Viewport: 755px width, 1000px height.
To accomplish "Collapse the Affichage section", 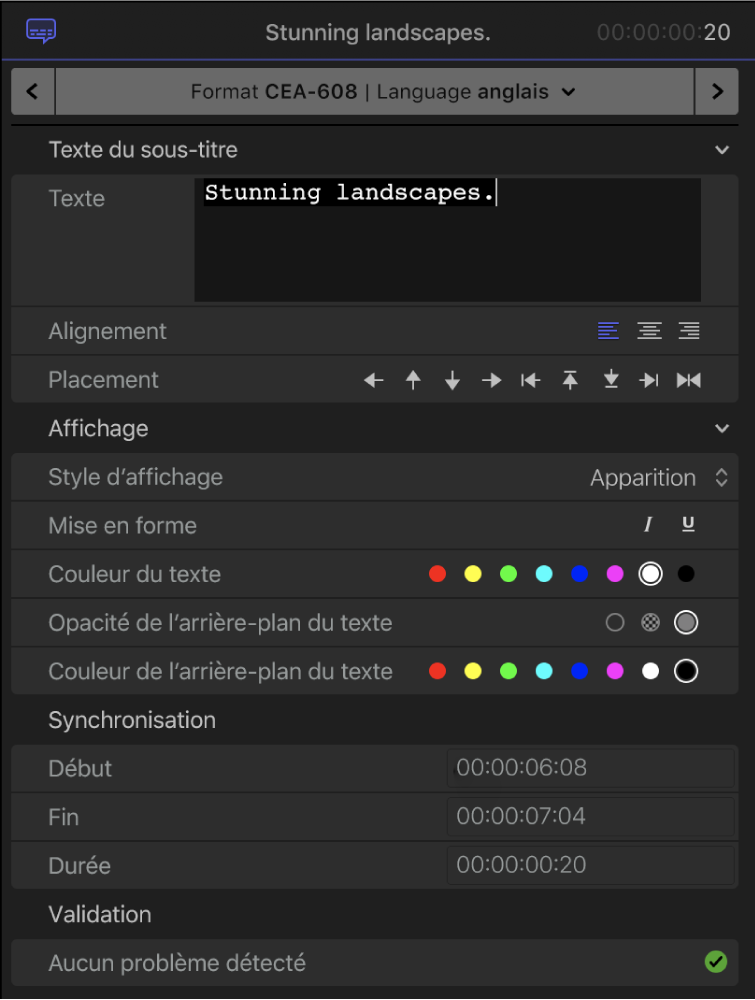I will pos(722,429).
